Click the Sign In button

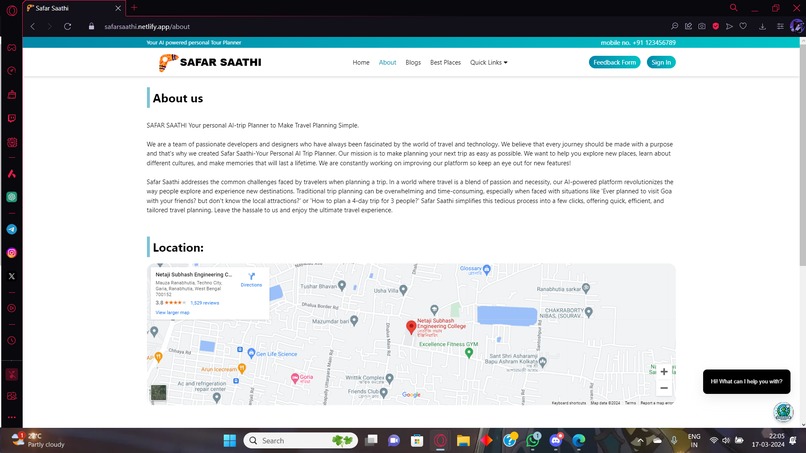[661, 62]
